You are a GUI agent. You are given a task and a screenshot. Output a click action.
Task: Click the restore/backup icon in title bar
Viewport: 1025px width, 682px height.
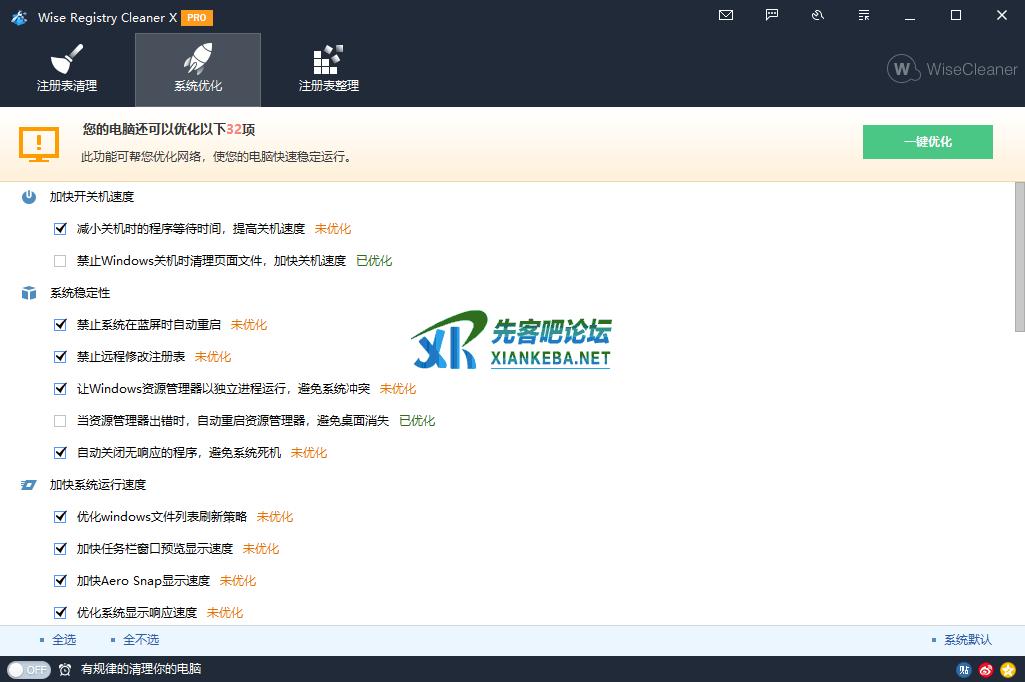[x=817, y=15]
